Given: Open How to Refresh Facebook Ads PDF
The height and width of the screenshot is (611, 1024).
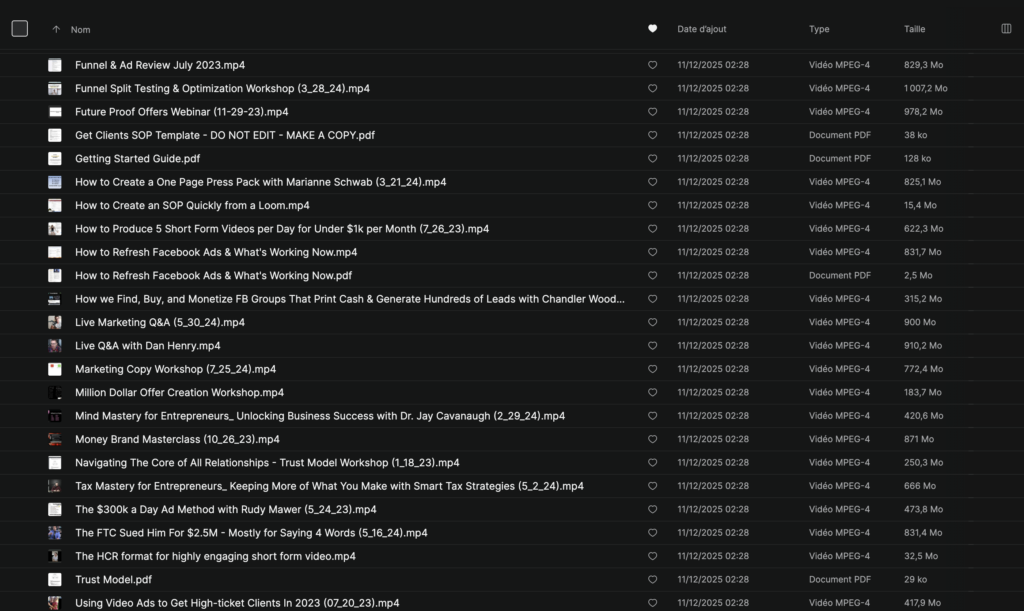Looking at the screenshot, I should 213,276.
